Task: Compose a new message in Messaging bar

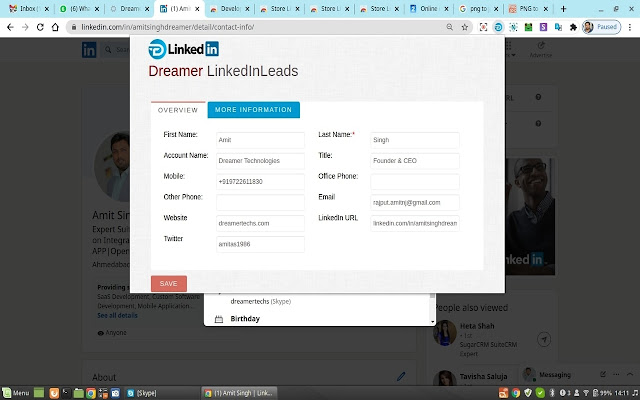Action: tap(603, 374)
